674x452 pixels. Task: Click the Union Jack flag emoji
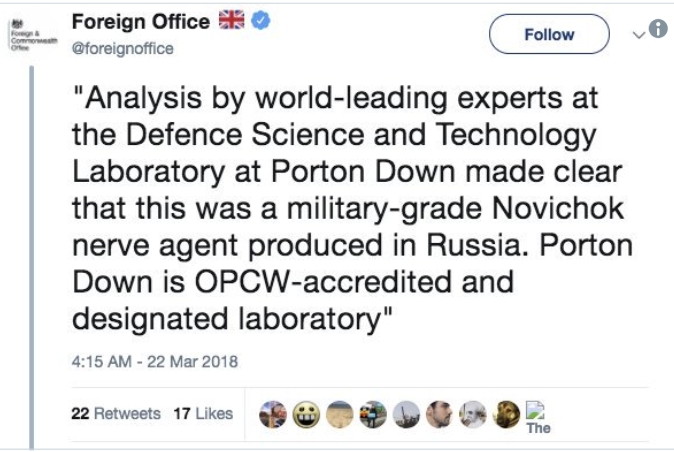(232, 21)
